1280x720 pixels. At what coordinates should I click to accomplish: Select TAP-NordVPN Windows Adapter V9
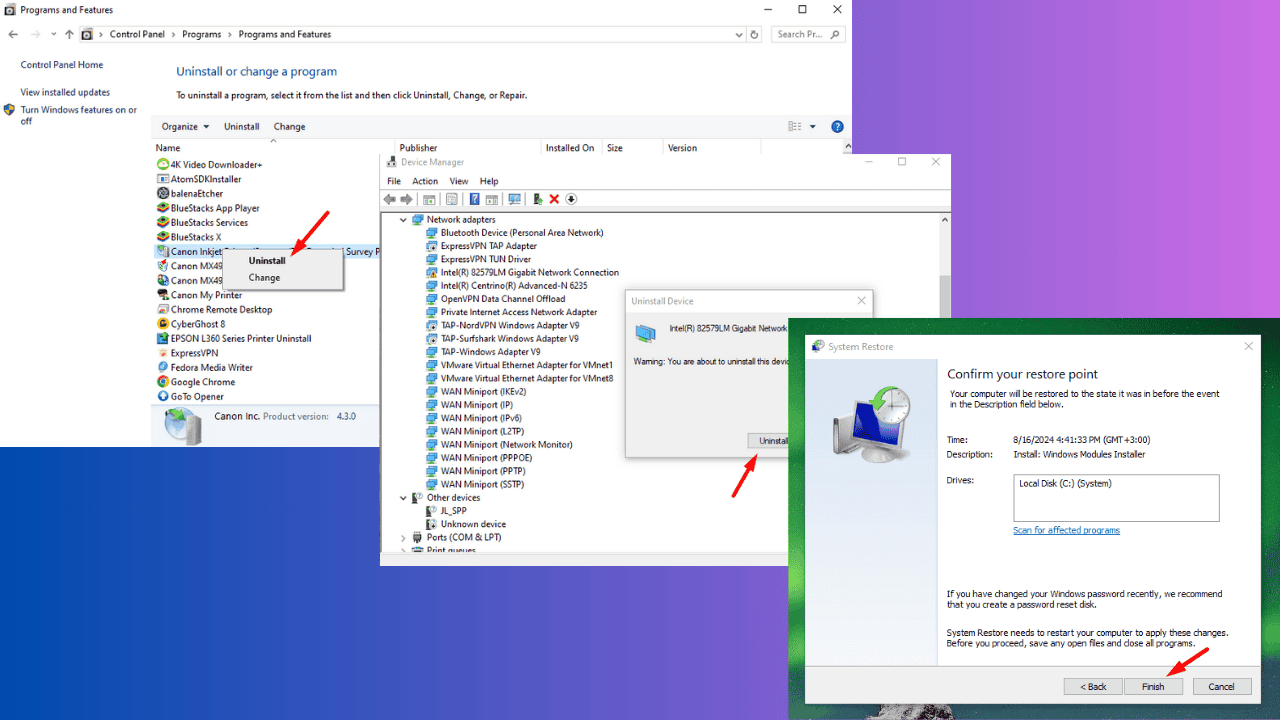[x=510, y=326]
